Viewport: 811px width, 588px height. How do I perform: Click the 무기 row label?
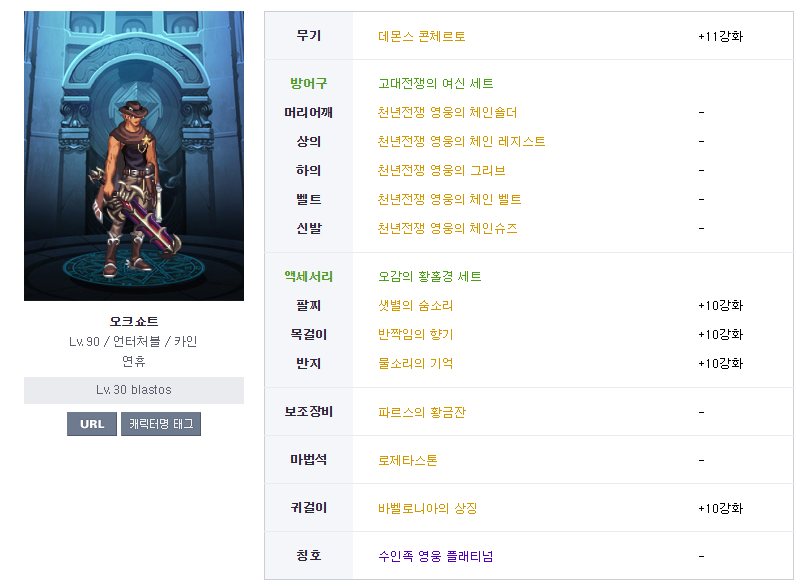pyautogui.click(x=309, y=36)
